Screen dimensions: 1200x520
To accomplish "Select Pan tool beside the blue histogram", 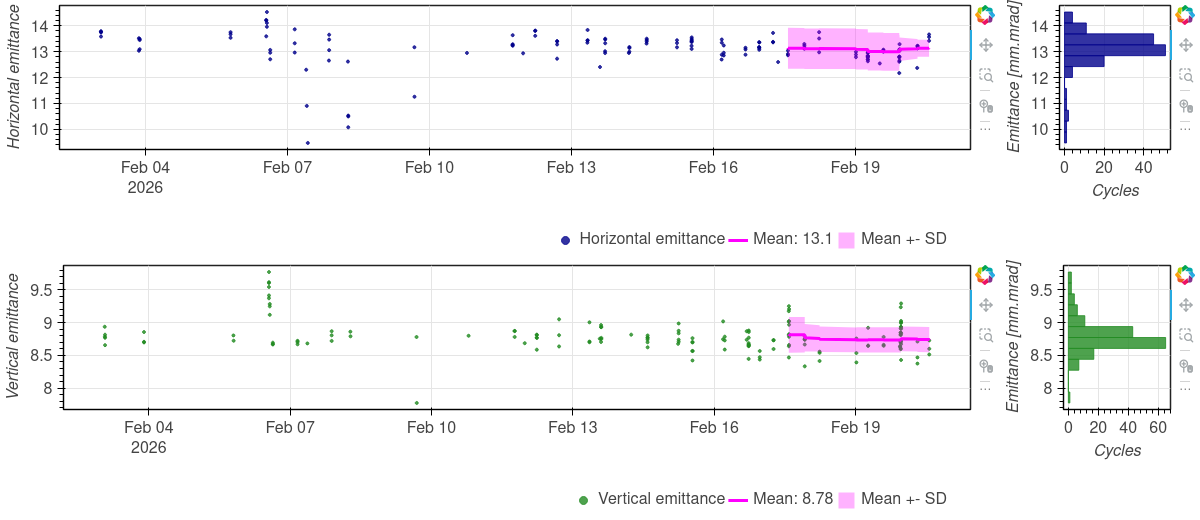I will pyautogui.click(x=1185, y=45).
